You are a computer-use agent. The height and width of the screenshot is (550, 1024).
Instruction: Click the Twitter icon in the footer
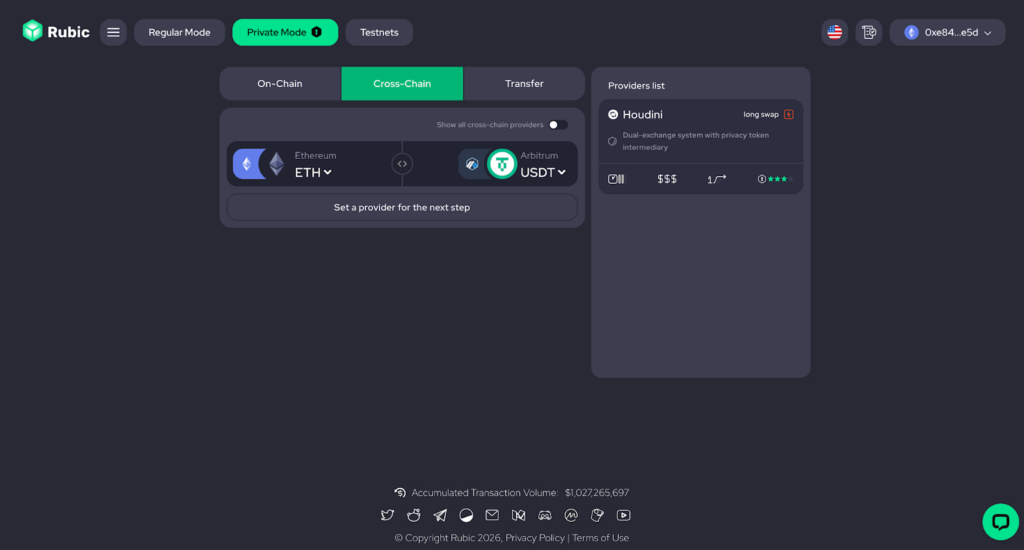click(x=387, y=515)
